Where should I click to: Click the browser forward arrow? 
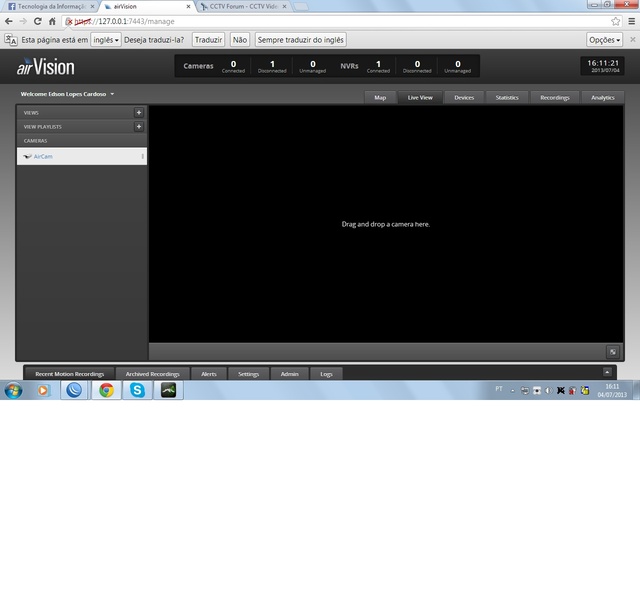pos(23,21)
